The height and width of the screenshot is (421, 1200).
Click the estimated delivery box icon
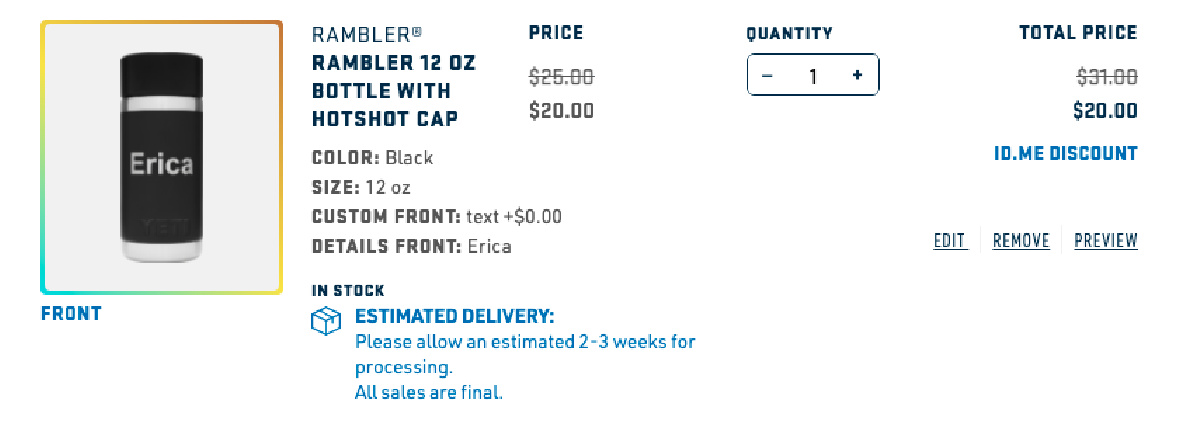[327, 322]
